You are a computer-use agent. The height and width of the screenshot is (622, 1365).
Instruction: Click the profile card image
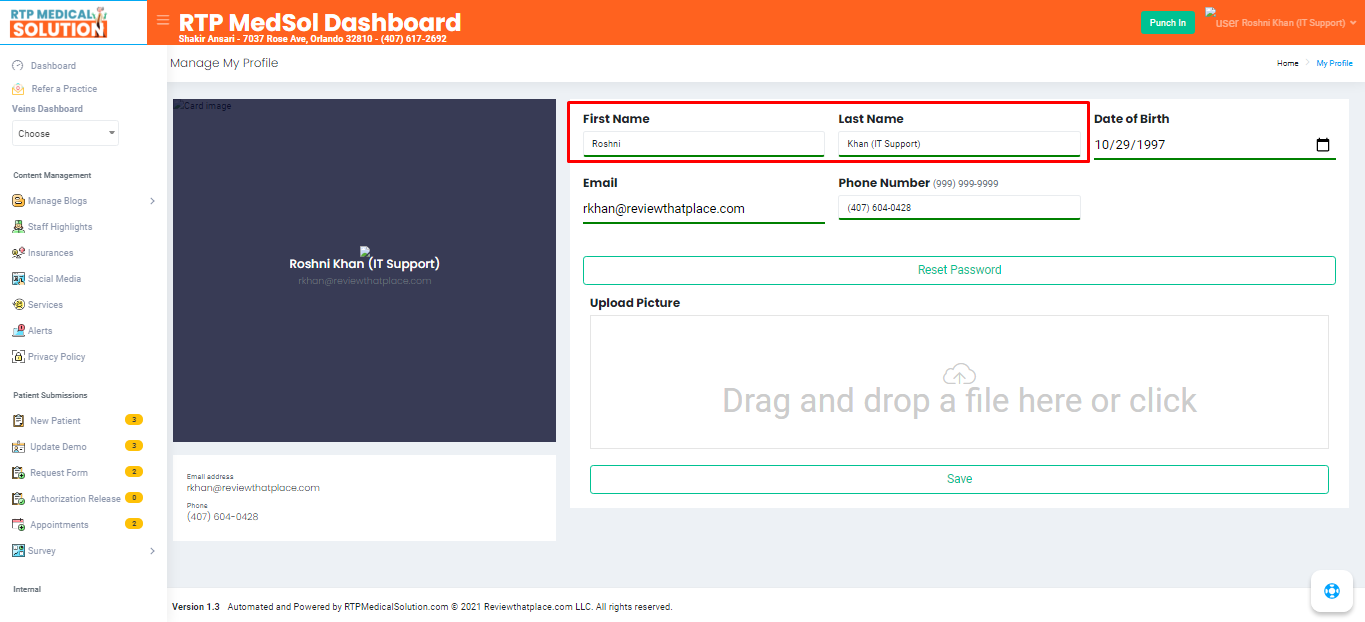364,270
